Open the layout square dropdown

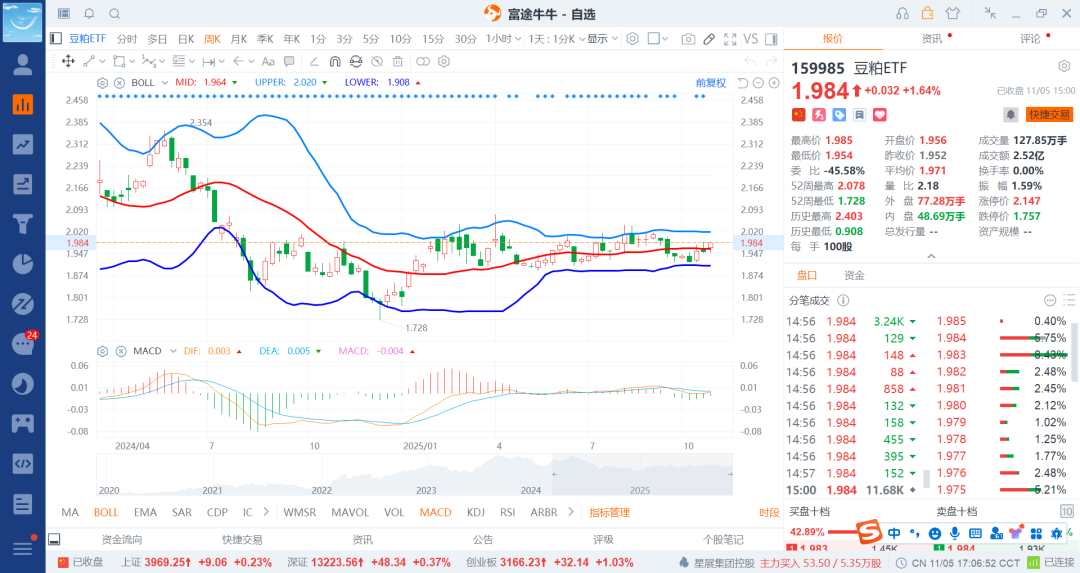tap(658, 39)
